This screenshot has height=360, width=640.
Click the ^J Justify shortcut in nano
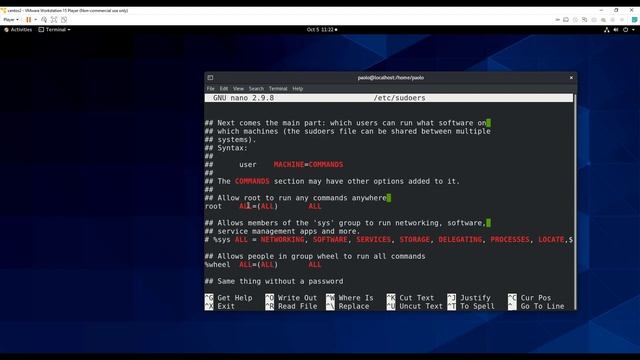tap(469, 298)
